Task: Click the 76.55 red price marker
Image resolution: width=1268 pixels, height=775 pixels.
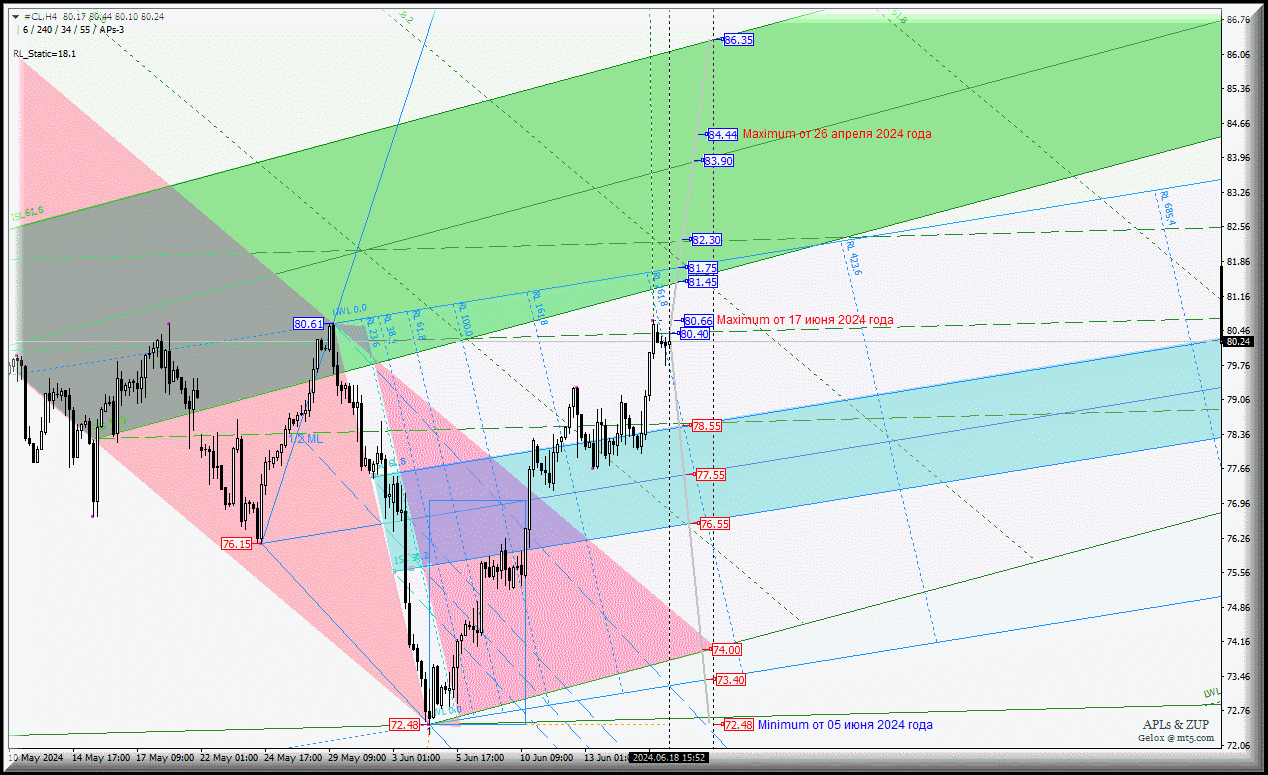Action: pyautogui.click(x=714, y=524)
